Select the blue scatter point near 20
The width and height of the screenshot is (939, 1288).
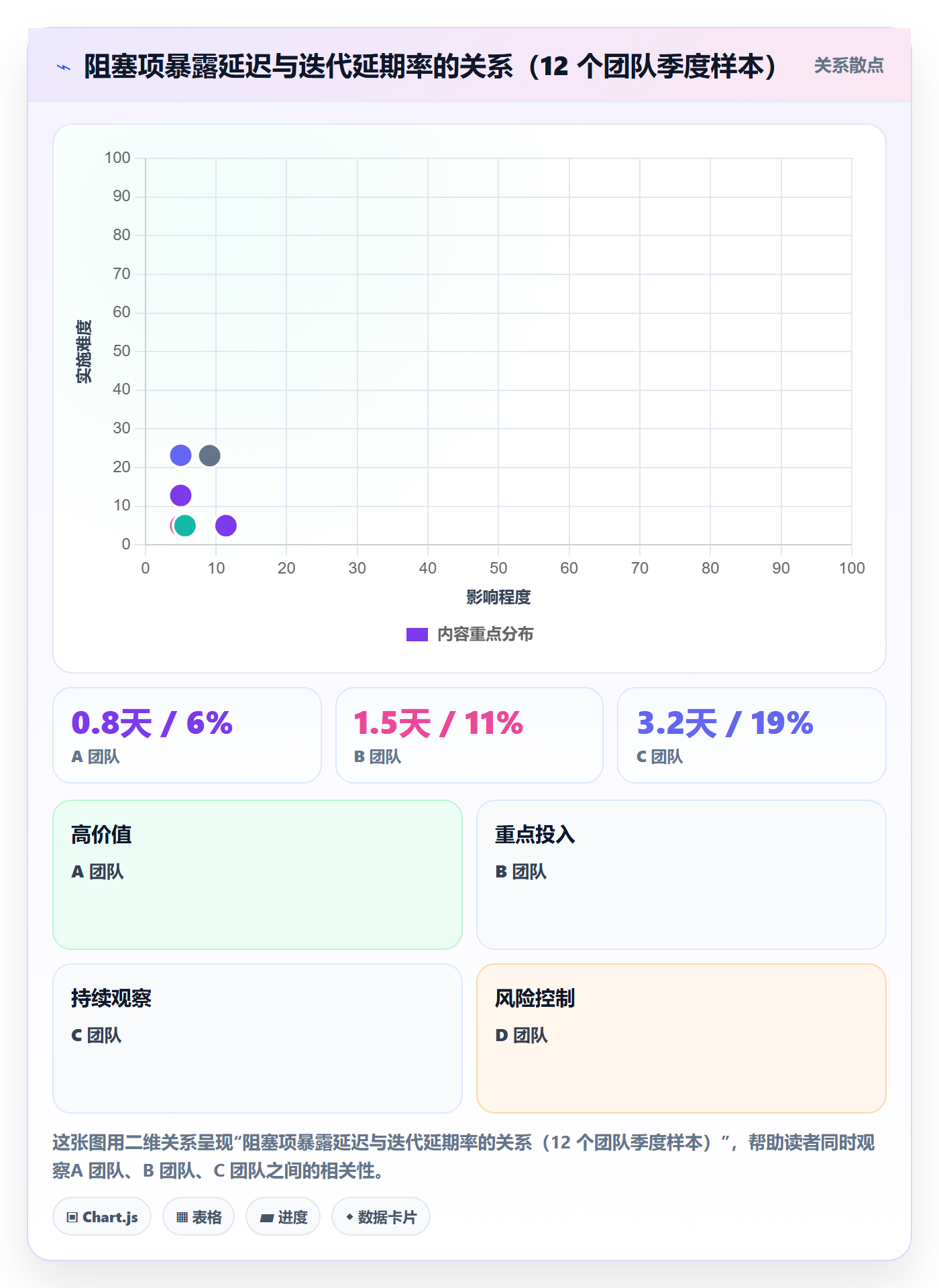(180, 455)
